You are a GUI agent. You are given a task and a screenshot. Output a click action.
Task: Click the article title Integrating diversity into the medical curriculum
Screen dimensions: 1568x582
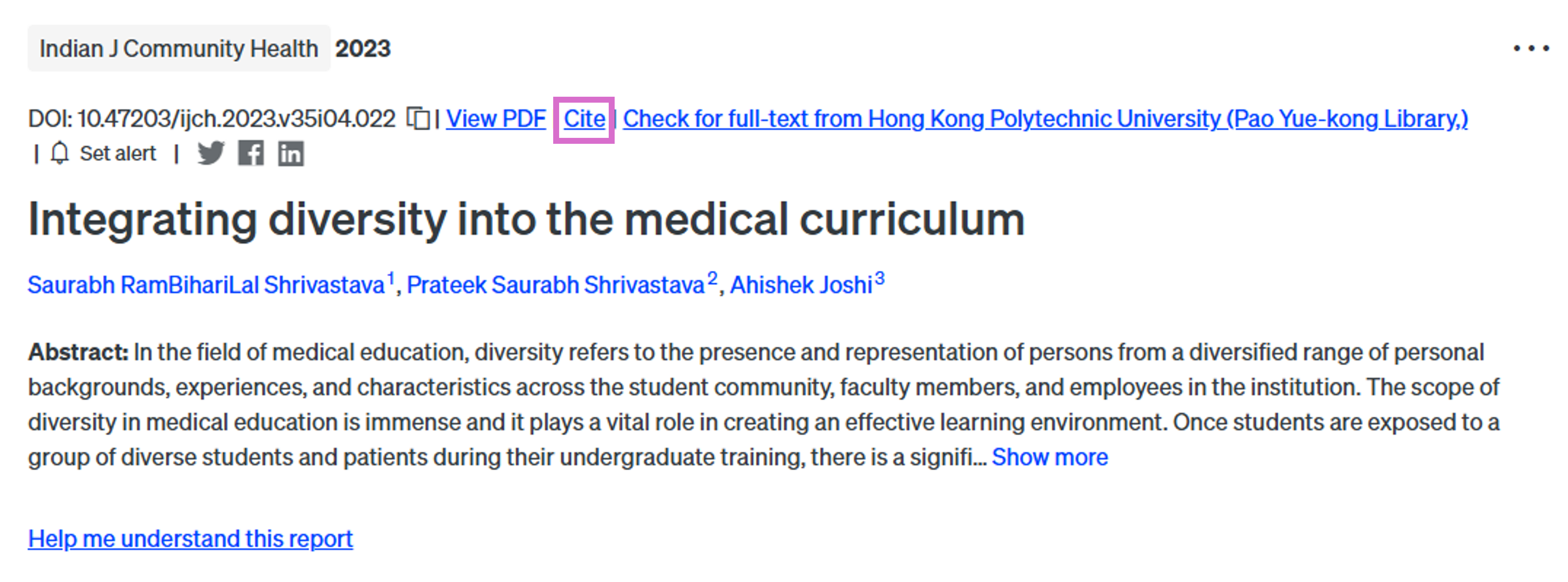(526, 219)
